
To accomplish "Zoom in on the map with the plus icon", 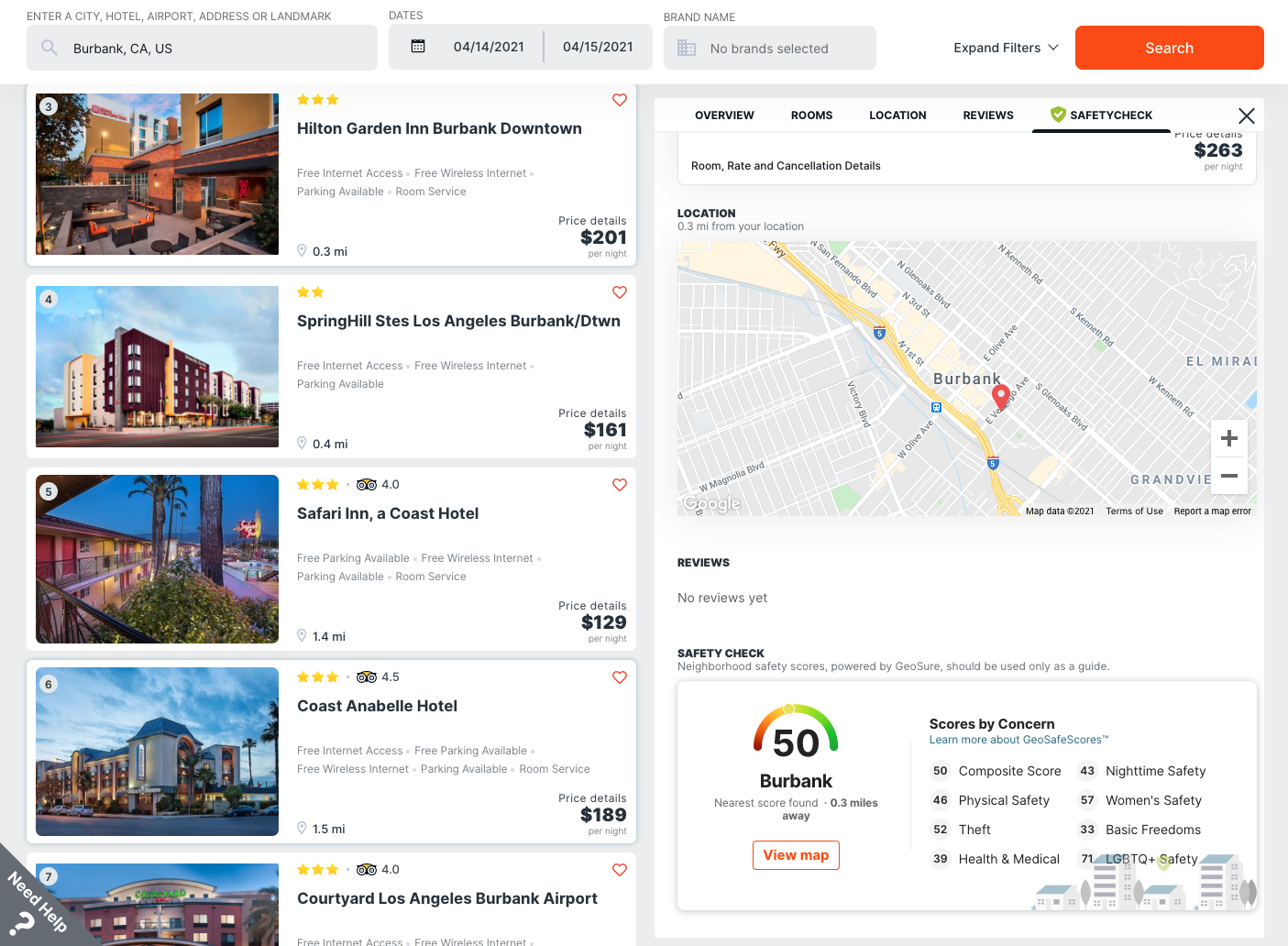I will click(x=1228, y=437).
